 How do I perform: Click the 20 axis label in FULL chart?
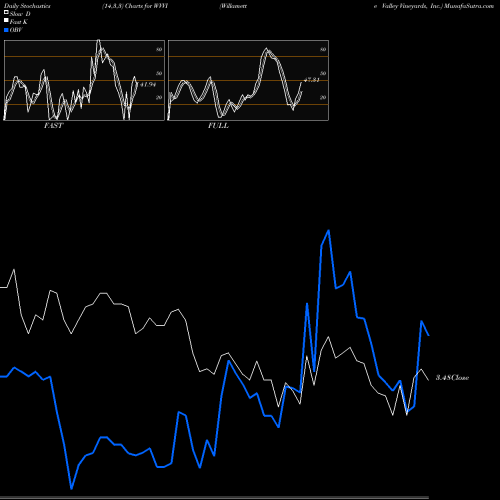[323, 97]
